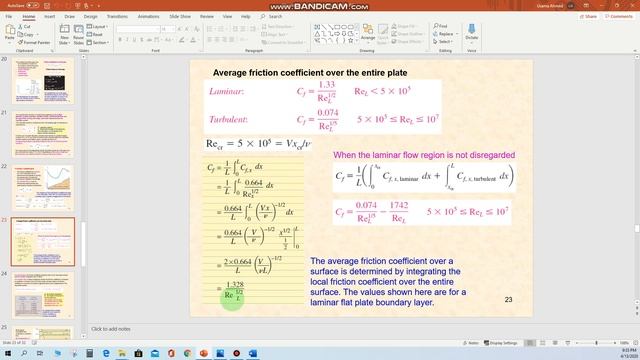Select slide 20 thumbnail
The height and width of the screenshot is (360, 640).
point(43,80)
